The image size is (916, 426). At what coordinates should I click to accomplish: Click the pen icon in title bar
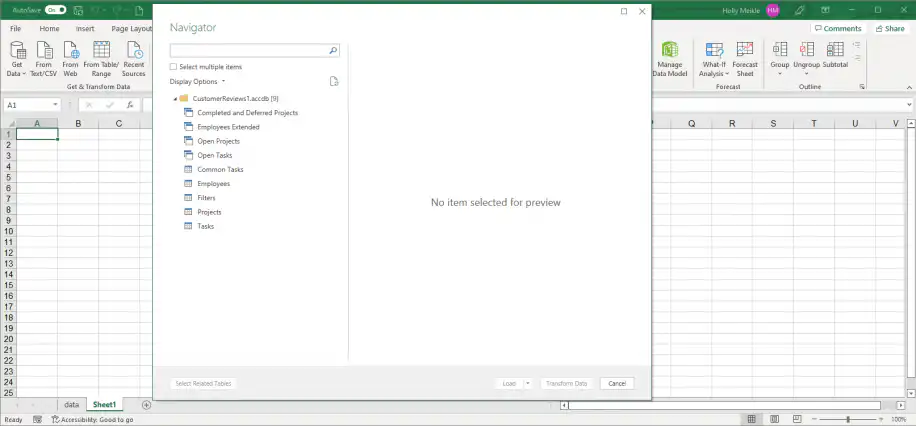coord(800,11)
